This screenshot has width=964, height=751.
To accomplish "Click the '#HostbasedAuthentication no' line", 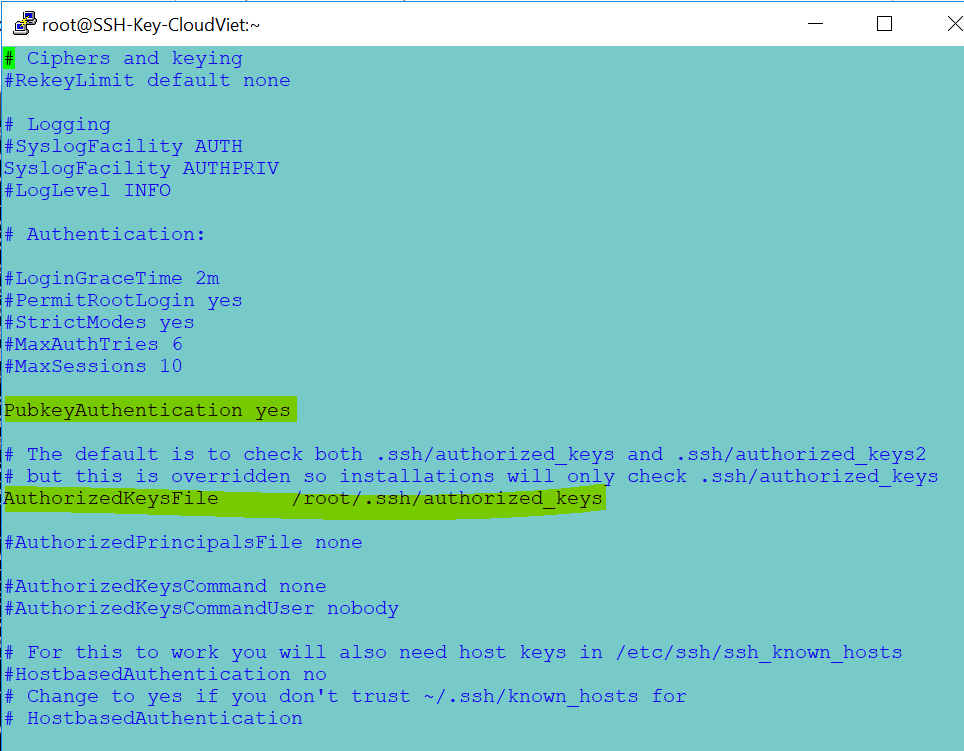I will tap(165, 674).
